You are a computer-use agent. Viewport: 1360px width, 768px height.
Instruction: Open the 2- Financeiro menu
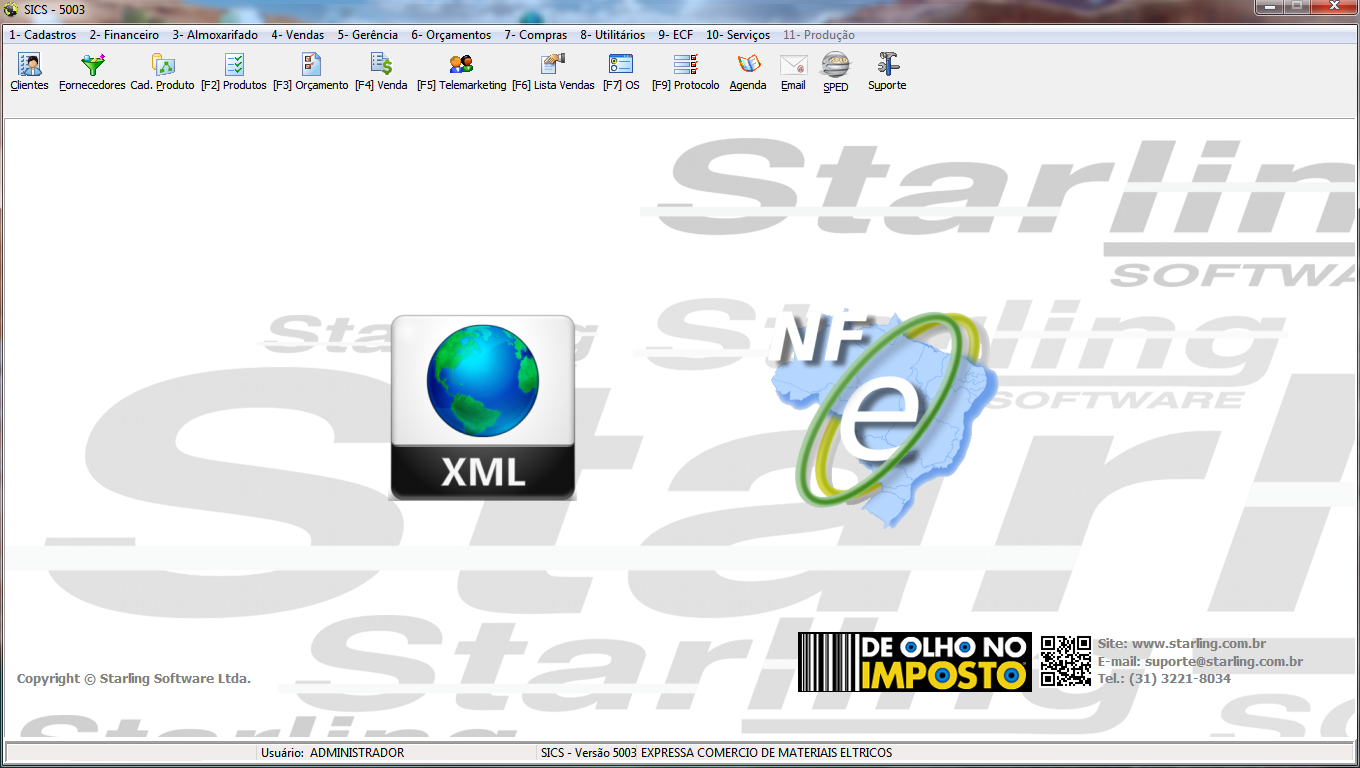tap(124, 35)
